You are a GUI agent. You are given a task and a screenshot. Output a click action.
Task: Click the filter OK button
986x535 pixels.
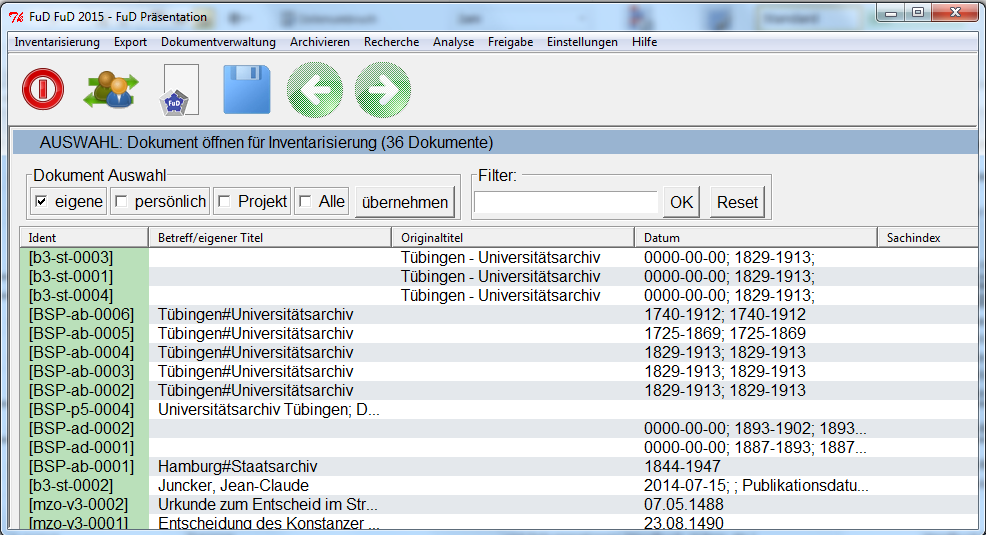pyautogui.click(x=682, y=202)
